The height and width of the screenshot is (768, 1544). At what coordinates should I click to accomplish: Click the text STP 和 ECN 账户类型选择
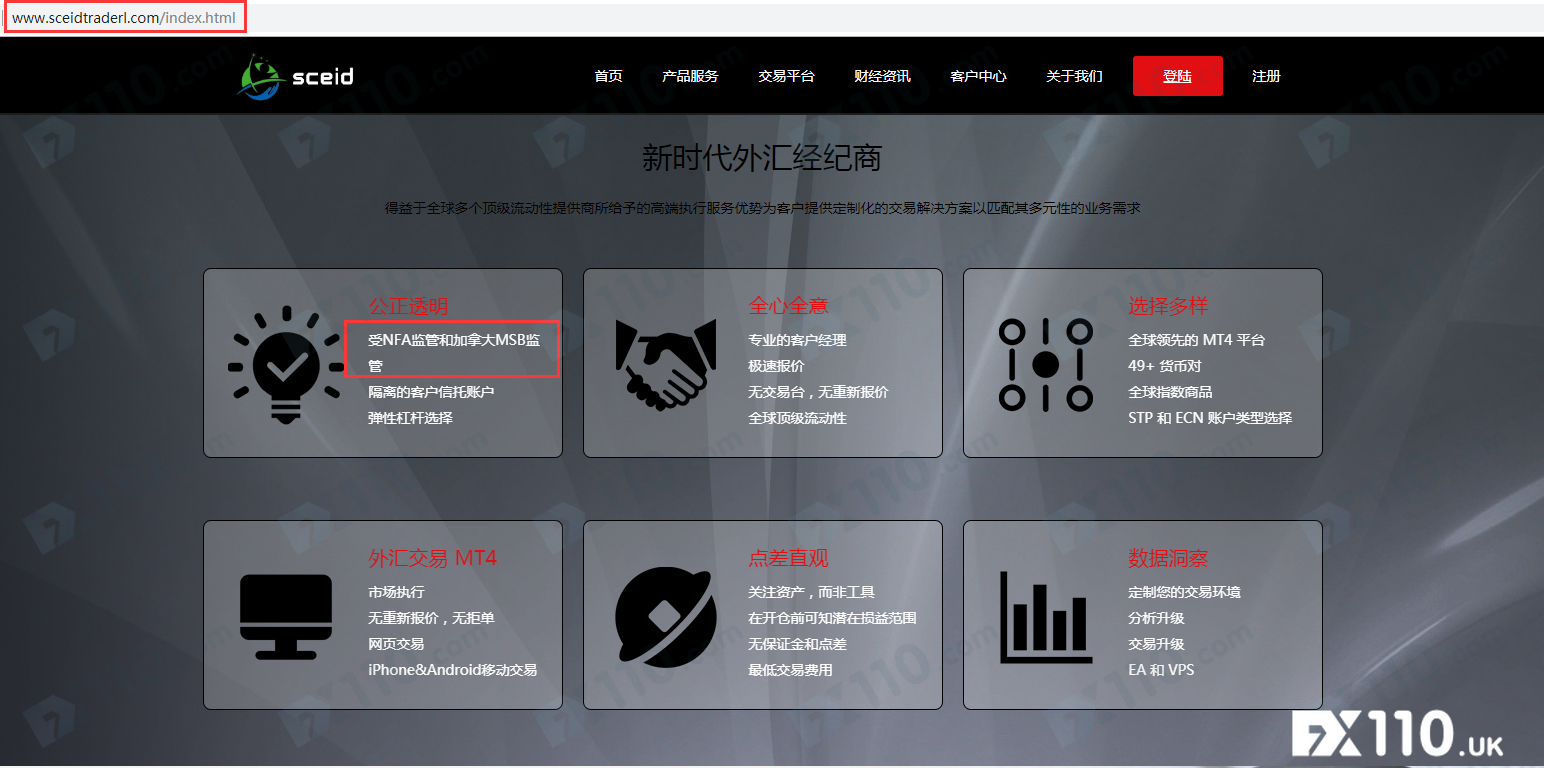tap(1210, 418)
